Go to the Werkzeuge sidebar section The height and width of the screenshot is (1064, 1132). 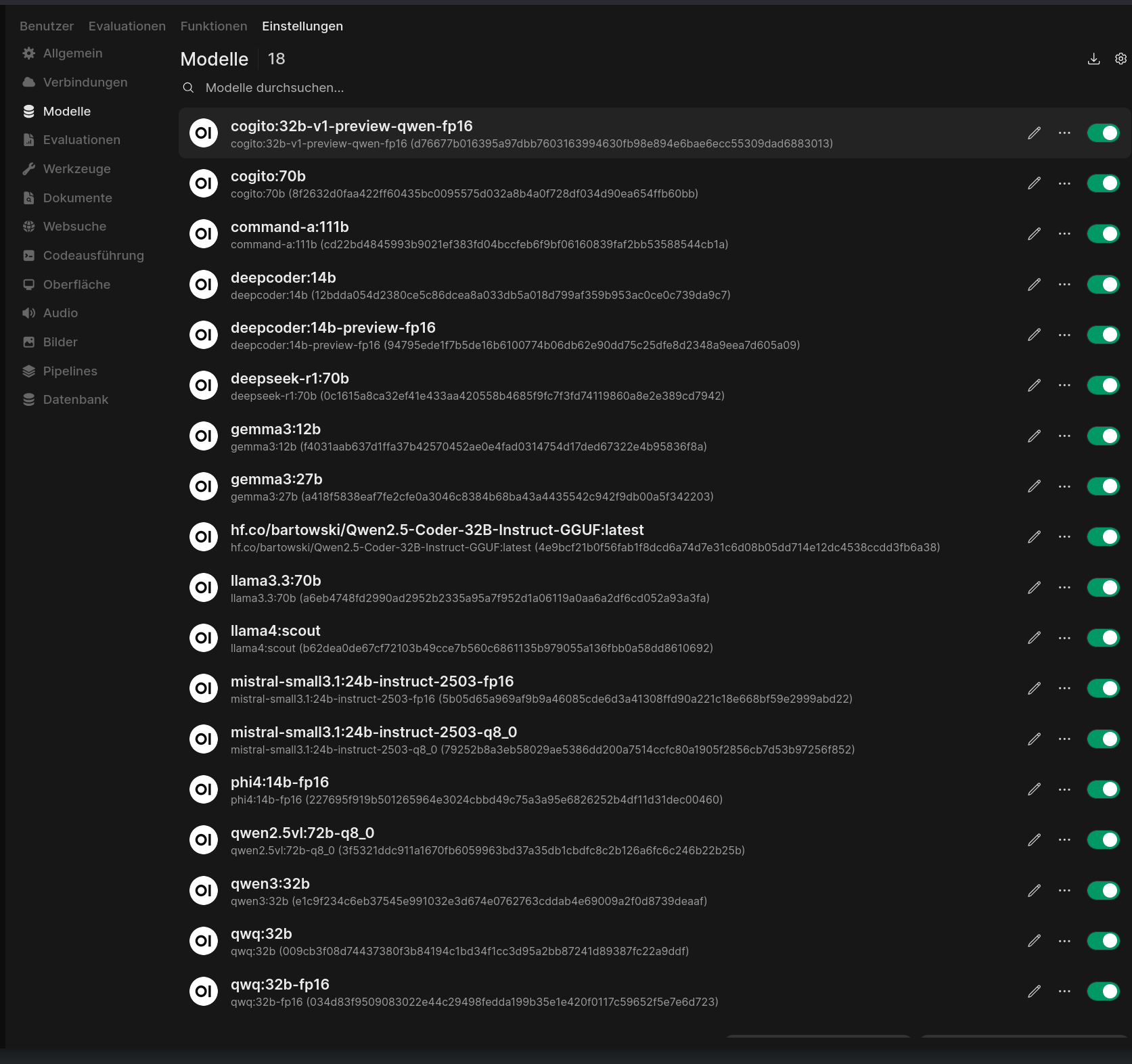[66, 169]
